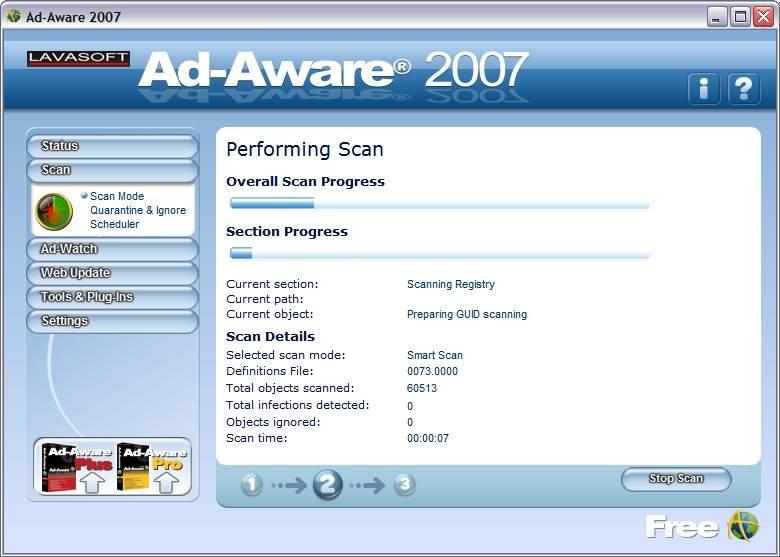Click the step 1 circle indicator
780x557 pixels.
pos(252,485)
